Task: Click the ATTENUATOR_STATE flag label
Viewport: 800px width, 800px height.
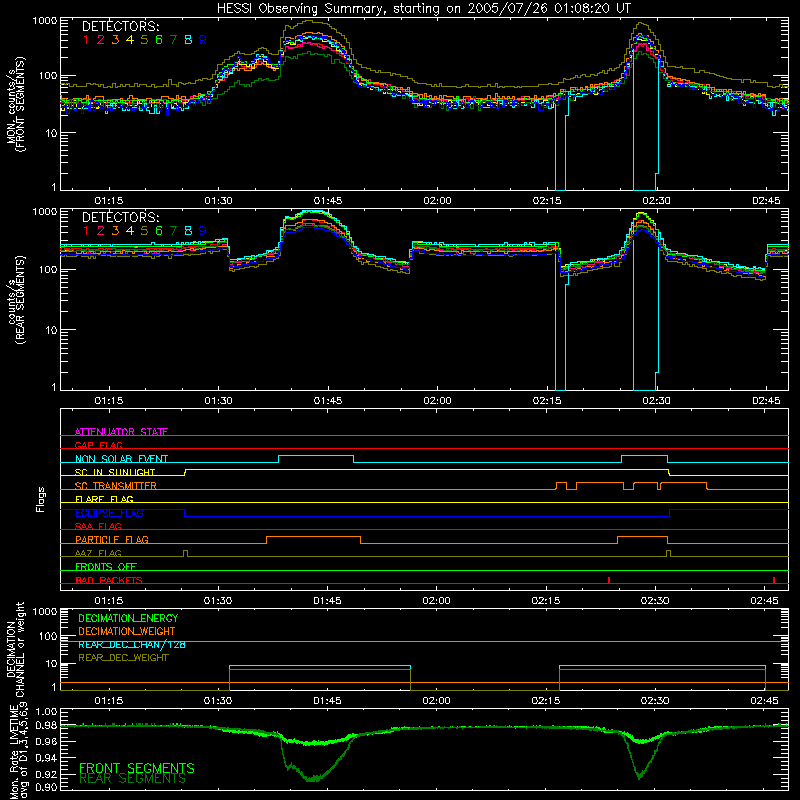Action: point(121,432)
